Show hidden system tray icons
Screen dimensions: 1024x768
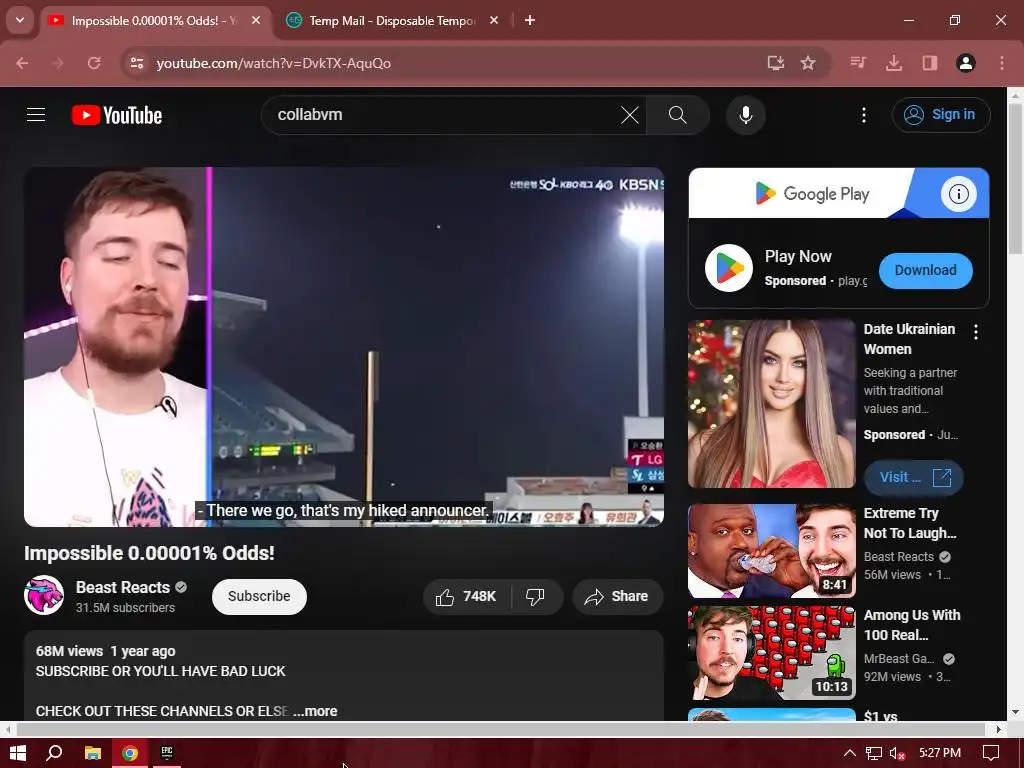coord(849,753)
